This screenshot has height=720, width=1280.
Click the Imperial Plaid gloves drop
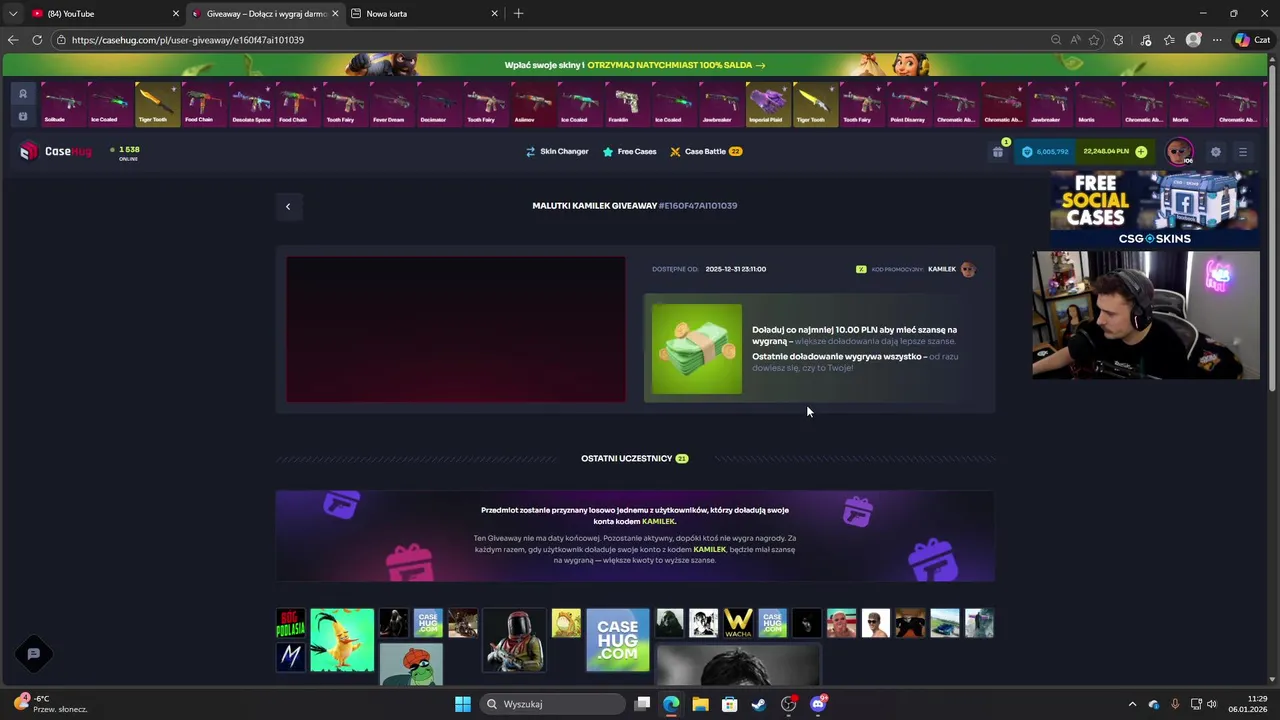click(768, 104)
